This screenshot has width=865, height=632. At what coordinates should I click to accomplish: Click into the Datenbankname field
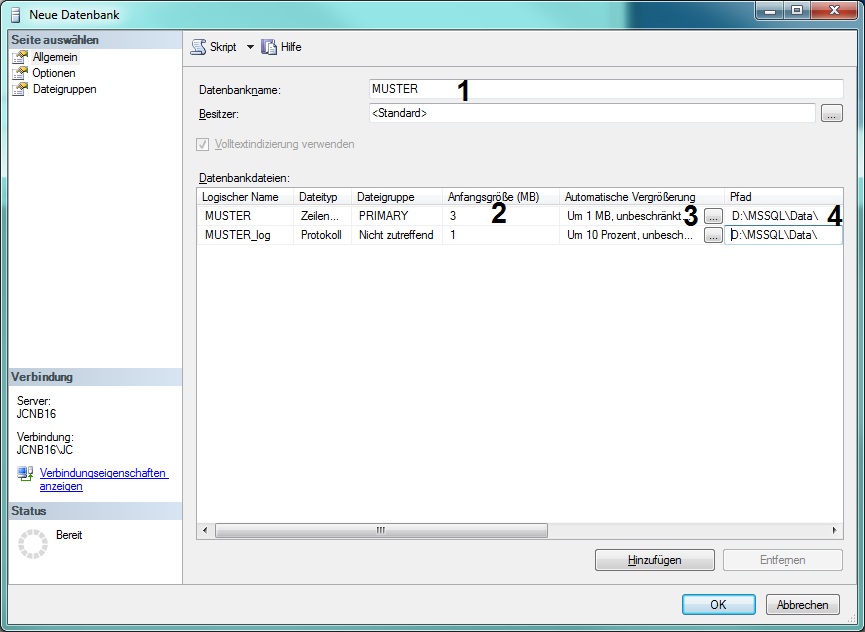click(x=606, y=89)
